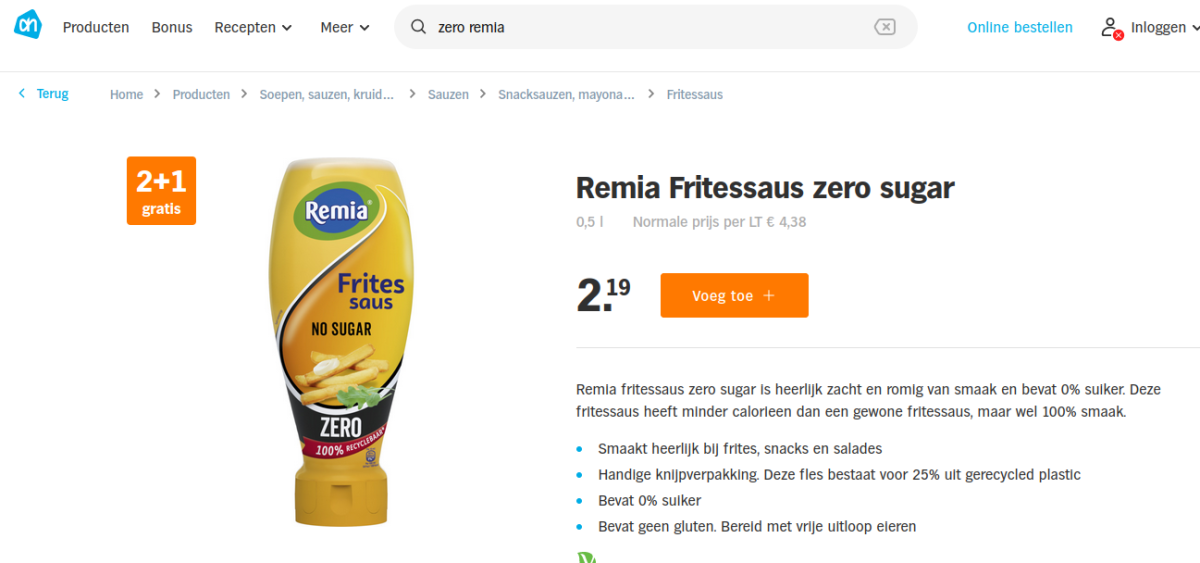Image resolution: width=1200 pixels, height=563 pixels.
Task: Open Sauzen breadcrumb link
Action: (448, 94)
